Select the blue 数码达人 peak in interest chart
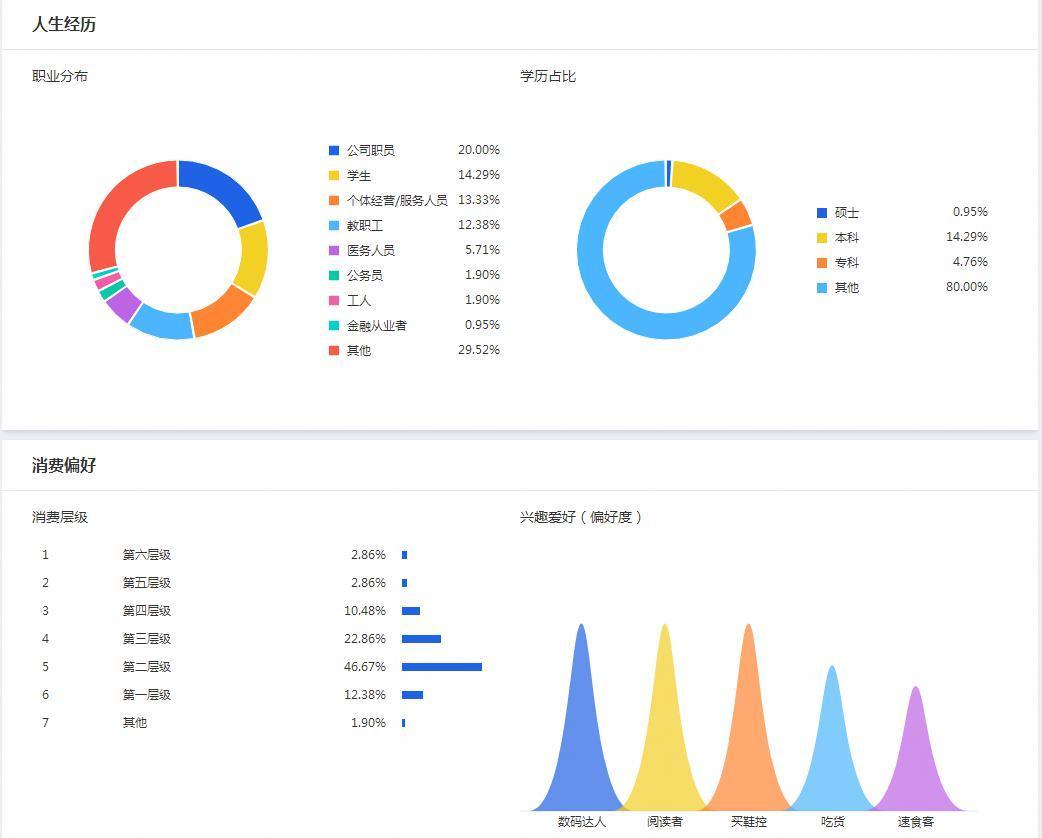1042x838 pixels. coord(581,720)
